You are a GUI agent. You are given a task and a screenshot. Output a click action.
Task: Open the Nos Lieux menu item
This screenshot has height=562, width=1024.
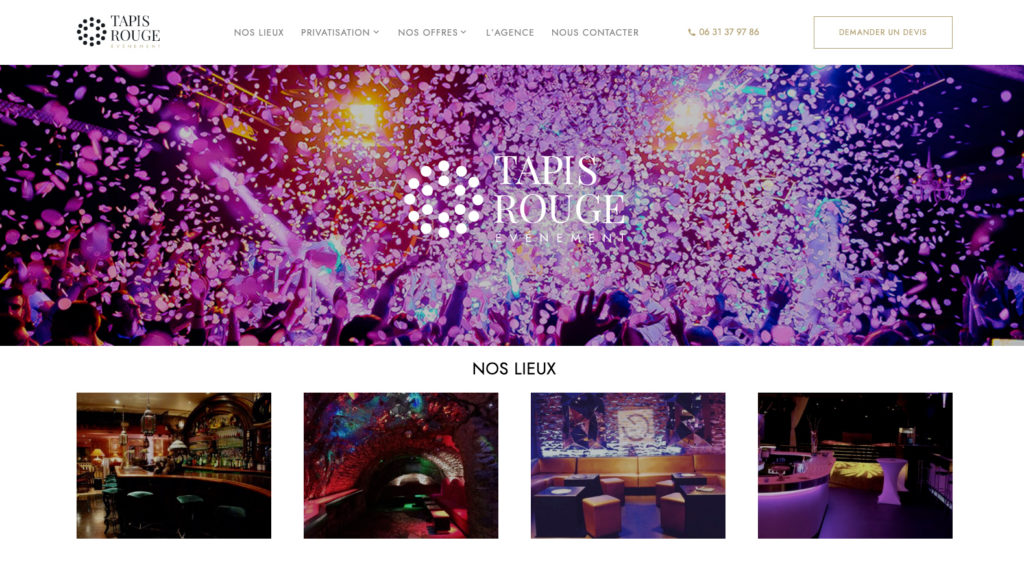(x=259, y=32)
